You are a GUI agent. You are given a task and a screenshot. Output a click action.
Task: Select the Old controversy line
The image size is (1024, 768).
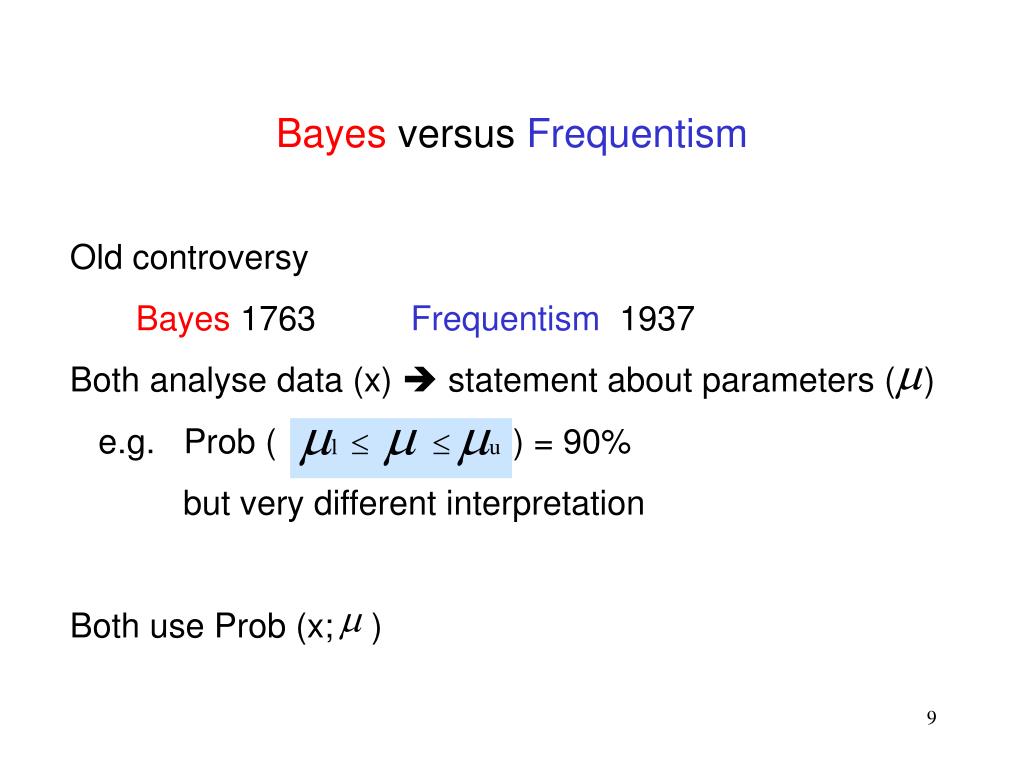[x=189, y=259]
